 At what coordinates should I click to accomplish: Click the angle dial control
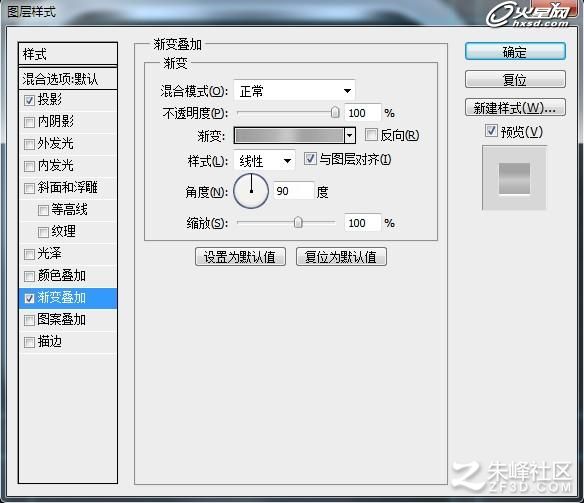point(251,191)
